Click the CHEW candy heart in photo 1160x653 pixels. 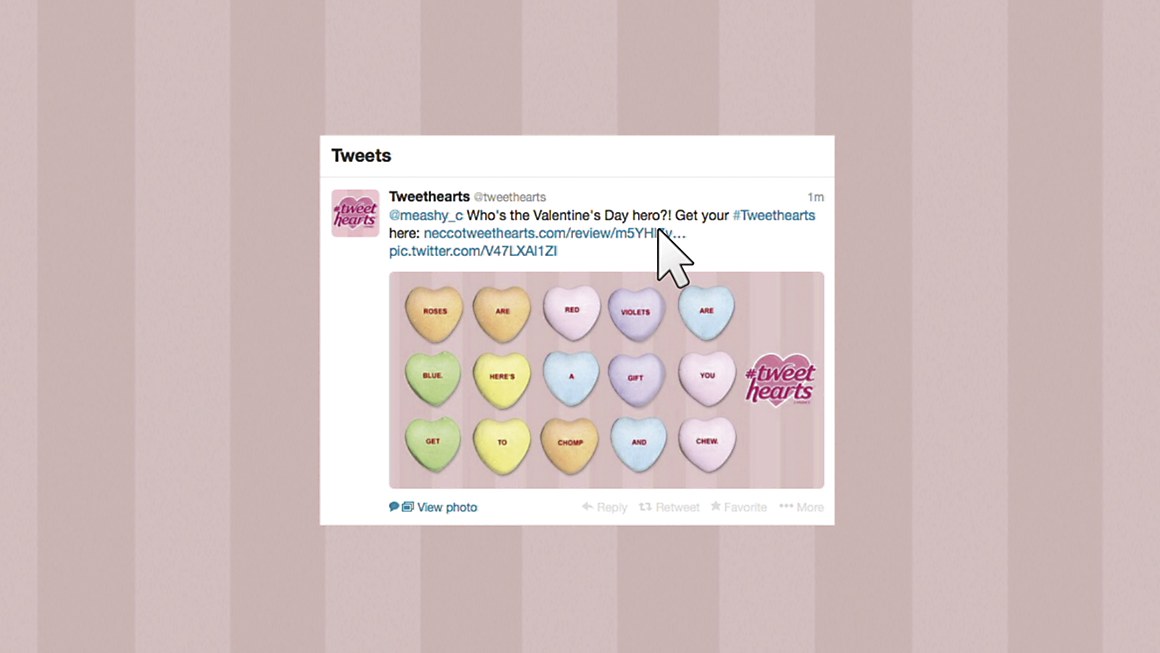click(x=707, y=444)
